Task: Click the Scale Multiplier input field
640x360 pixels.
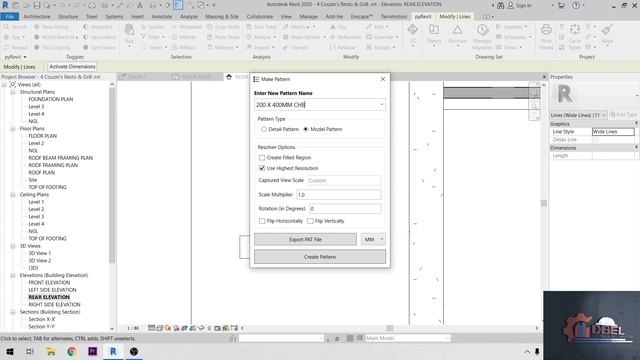Action: [x=339, y=195]
